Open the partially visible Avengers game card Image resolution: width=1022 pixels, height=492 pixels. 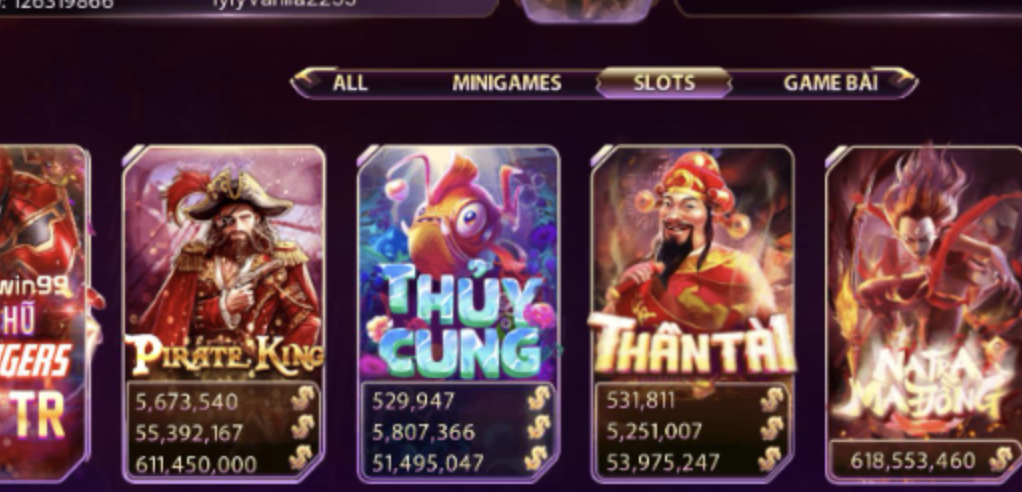(x=43, y=313)
